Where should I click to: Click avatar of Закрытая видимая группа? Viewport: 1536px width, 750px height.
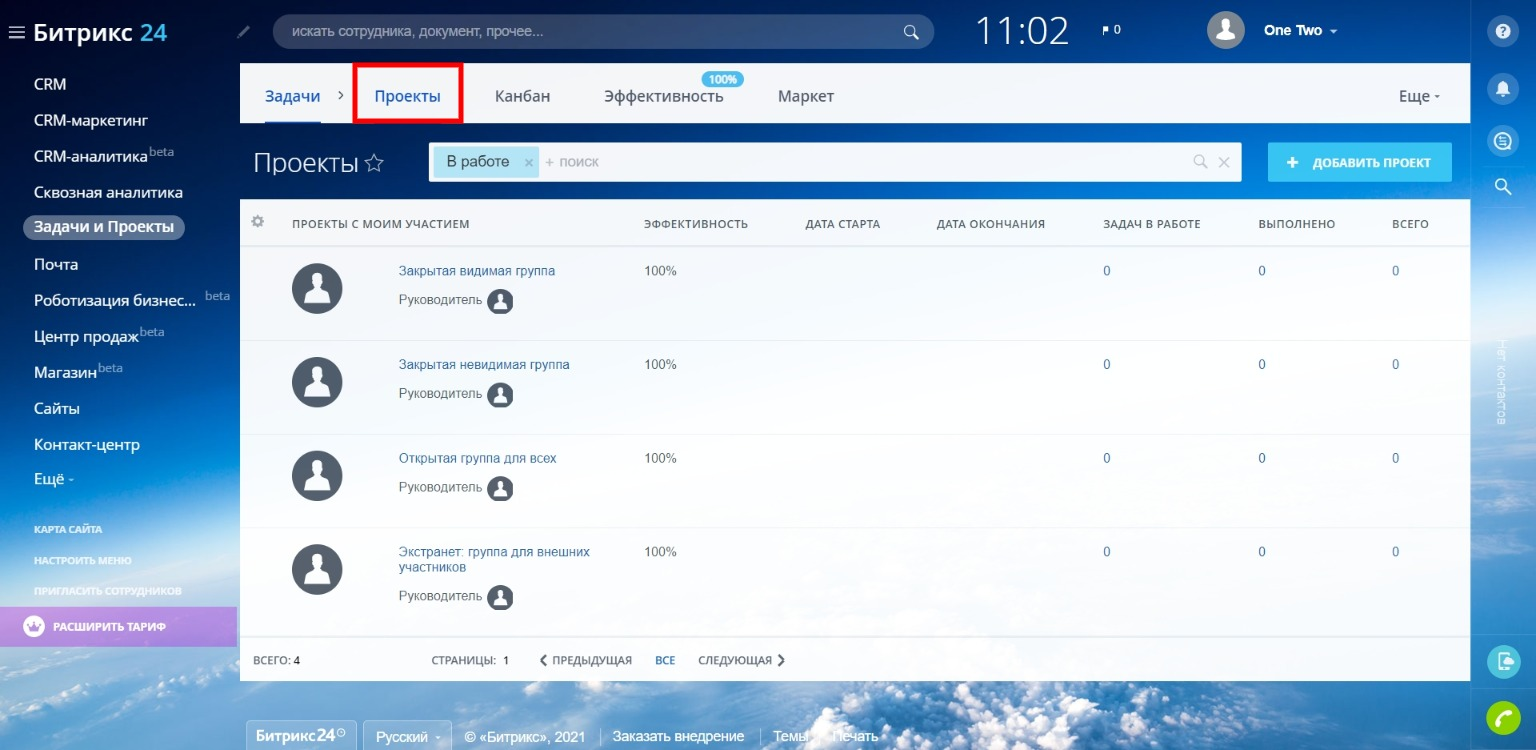[317, 288]
